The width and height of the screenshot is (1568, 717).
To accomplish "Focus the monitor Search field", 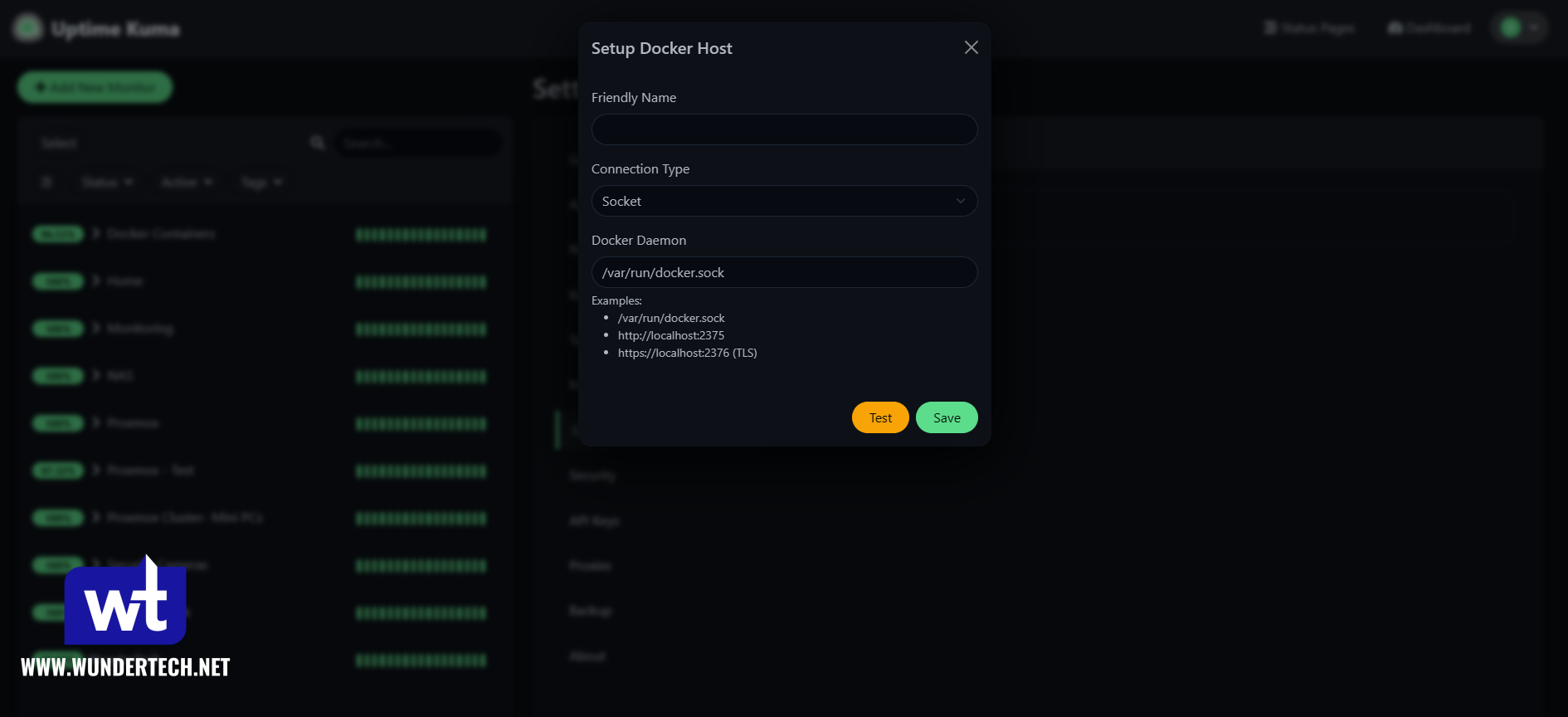I will [418, 143].
